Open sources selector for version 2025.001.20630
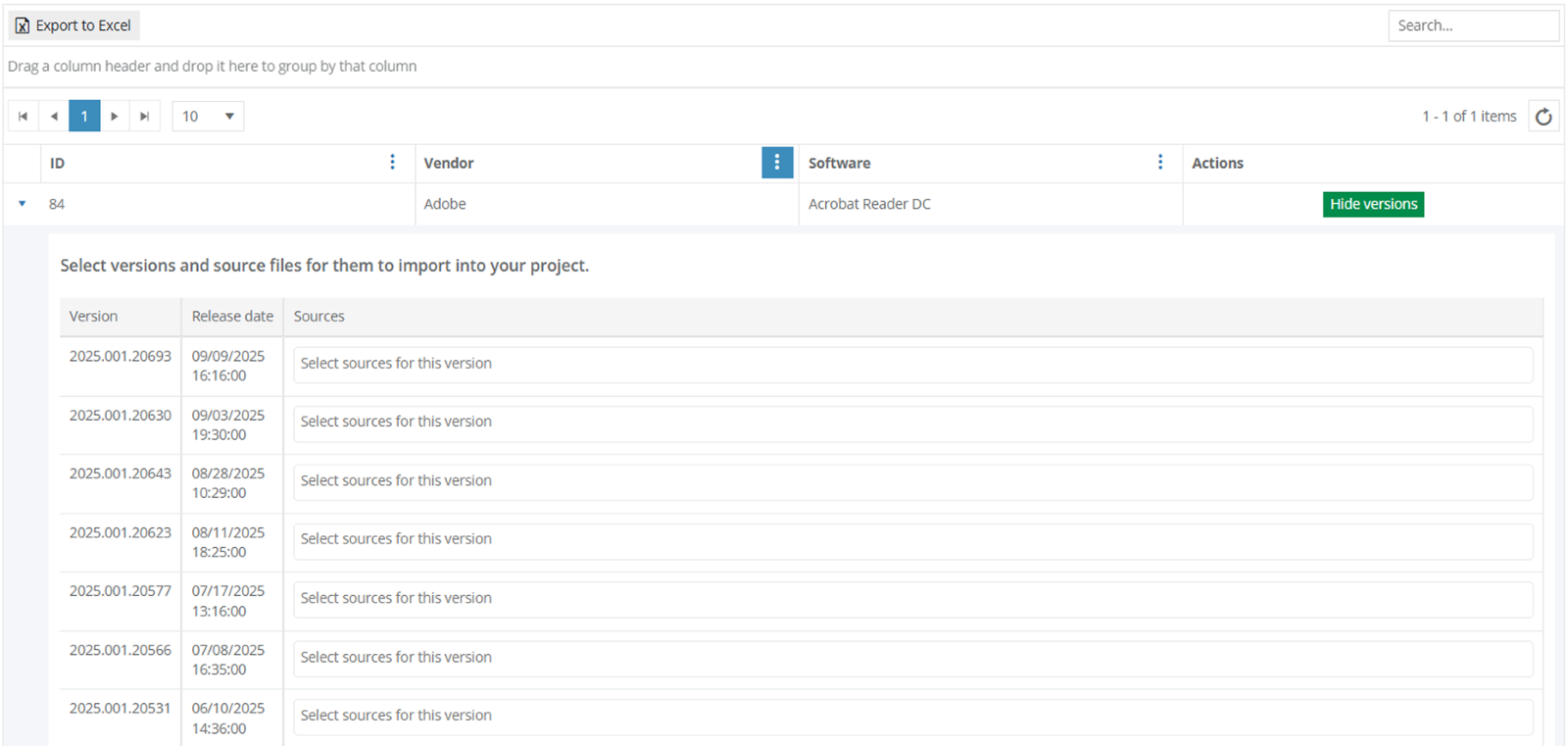 [x=912, y=423]
